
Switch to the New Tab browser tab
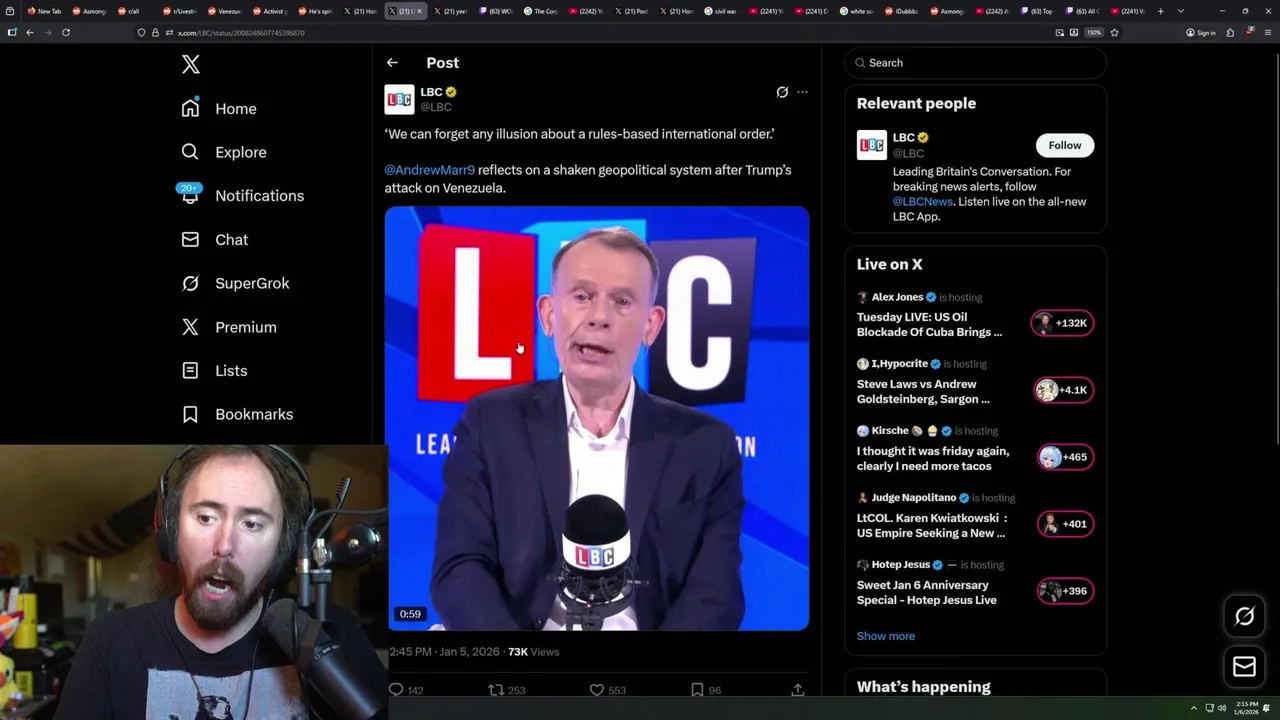(44, 11)
